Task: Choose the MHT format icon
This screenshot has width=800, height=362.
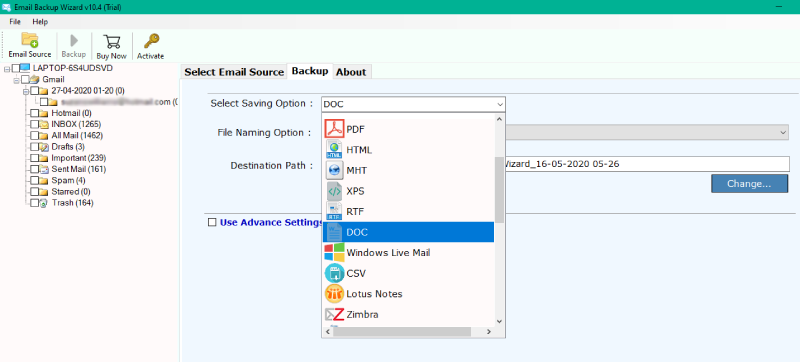Action: point(335,170)
